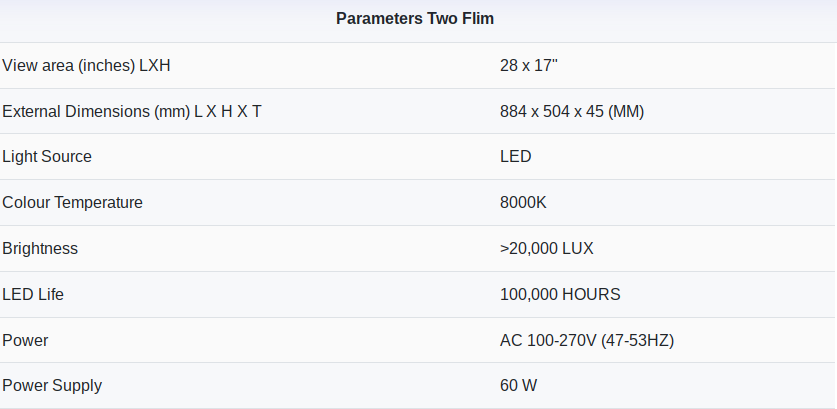
Task: Click the 8000K temperature value
Action: click(523, 203)
